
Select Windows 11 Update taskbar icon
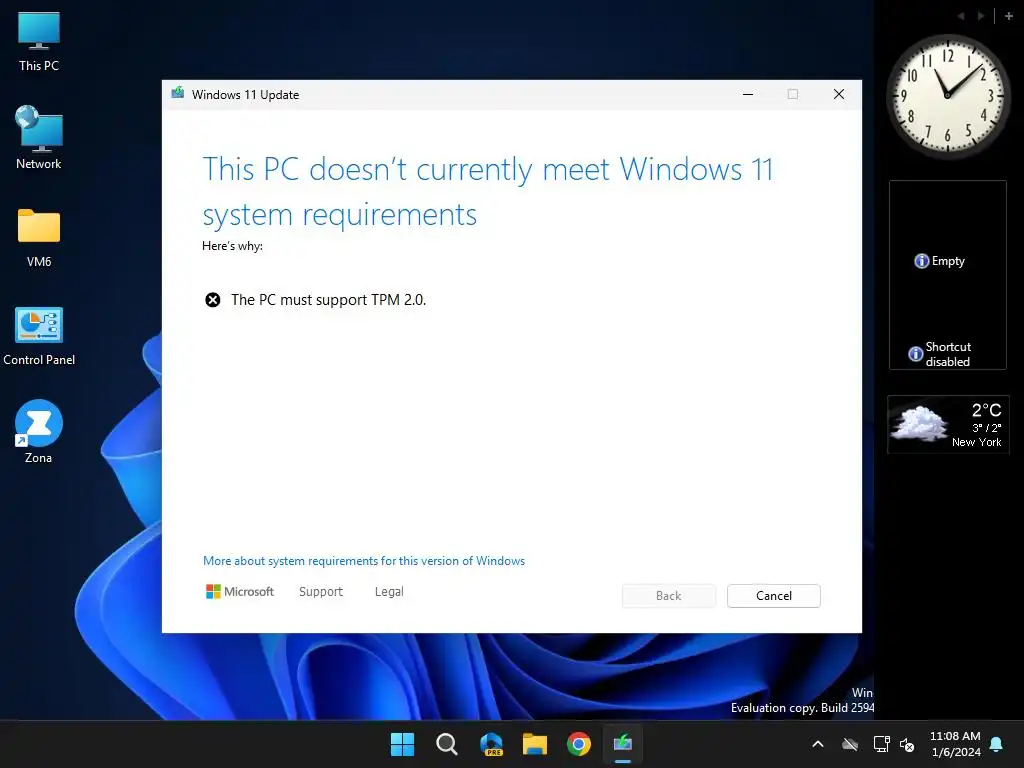coord(623,744)
